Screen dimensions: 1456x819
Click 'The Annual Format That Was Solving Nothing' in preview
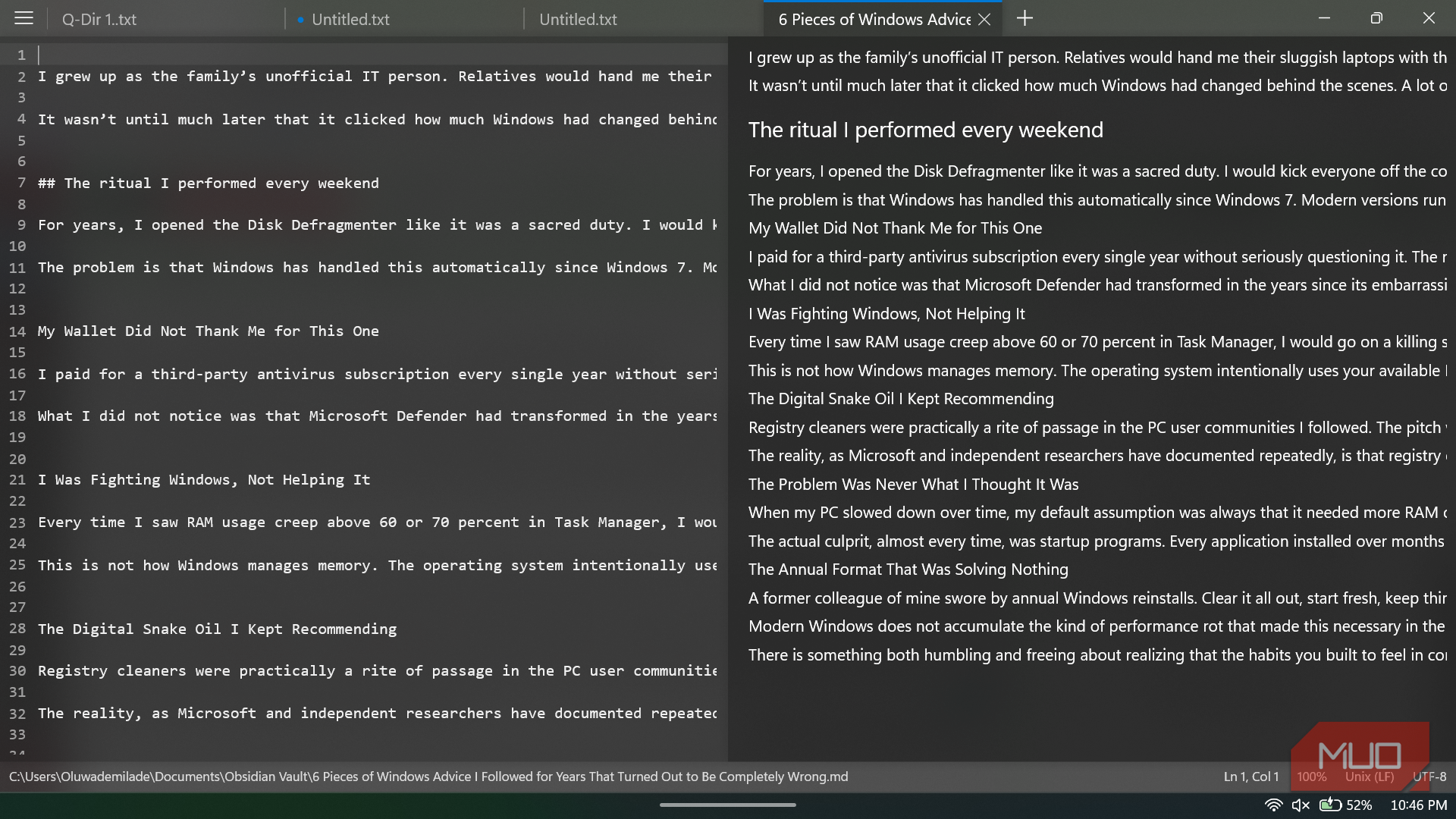click(908, 570)
